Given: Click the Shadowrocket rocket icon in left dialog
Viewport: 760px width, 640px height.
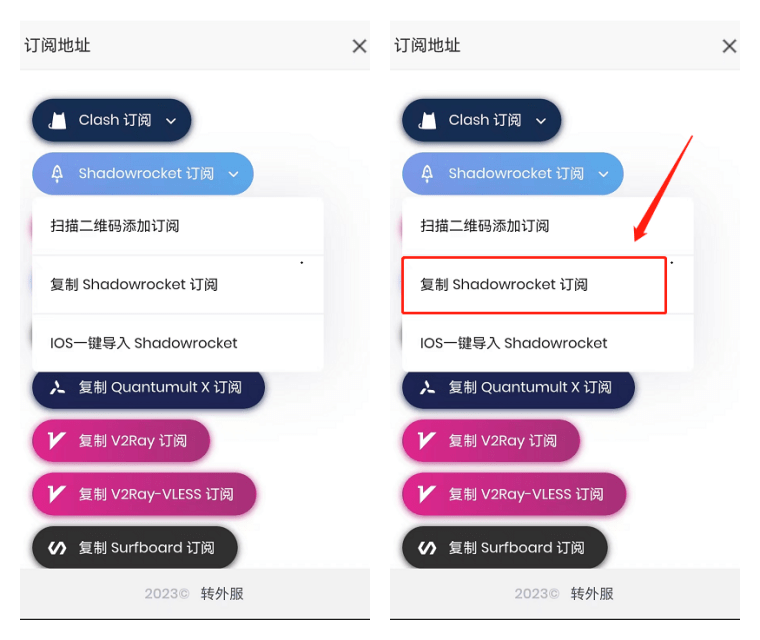Looking at the screenshot, I should tap(57, 174).
